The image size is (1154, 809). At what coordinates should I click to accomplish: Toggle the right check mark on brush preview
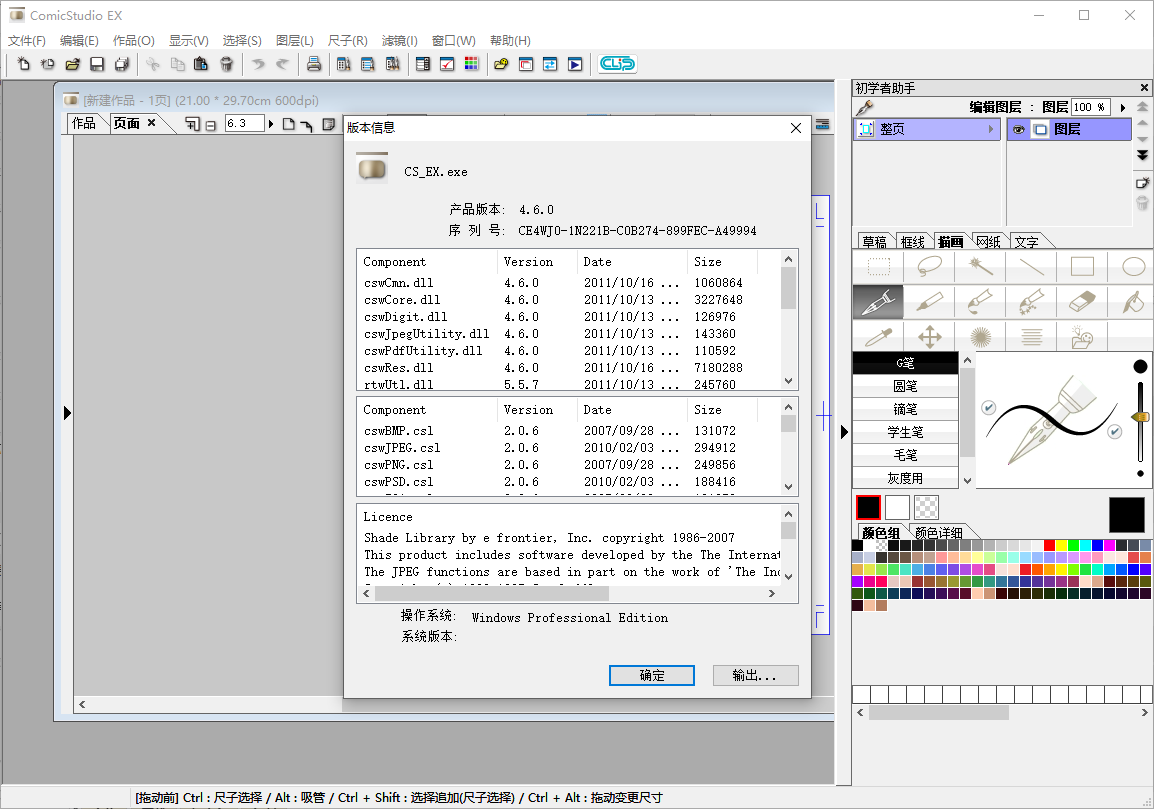pos(1115,431)
